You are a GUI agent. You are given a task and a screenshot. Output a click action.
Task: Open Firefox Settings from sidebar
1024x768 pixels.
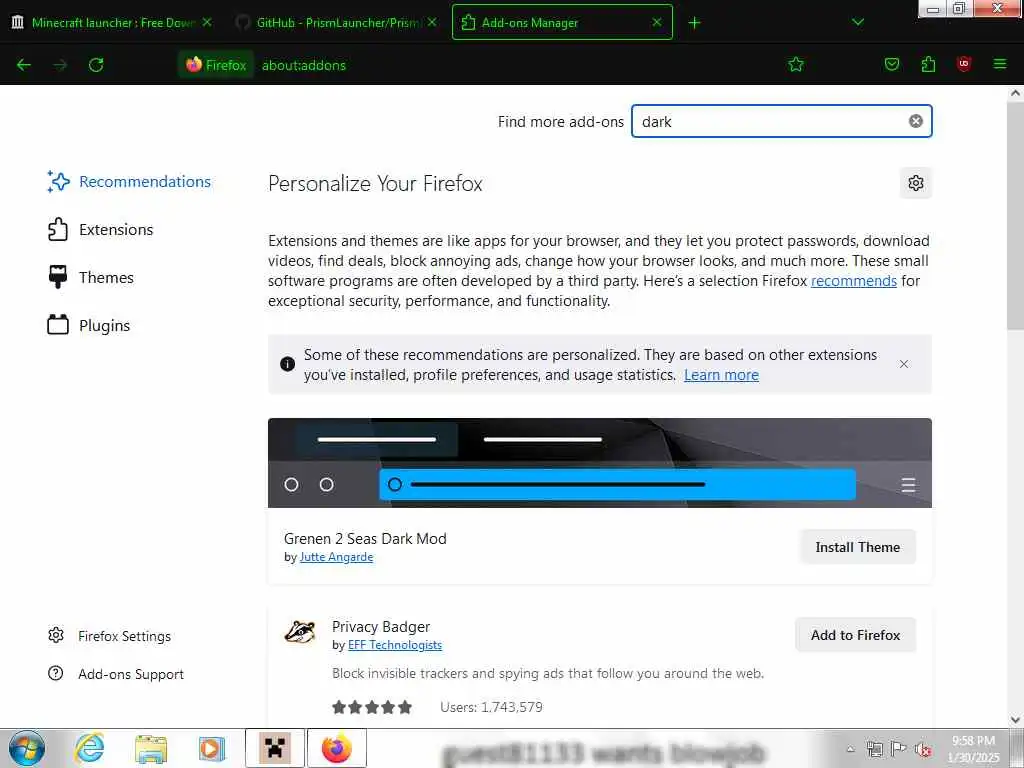[x=109, y=636]
